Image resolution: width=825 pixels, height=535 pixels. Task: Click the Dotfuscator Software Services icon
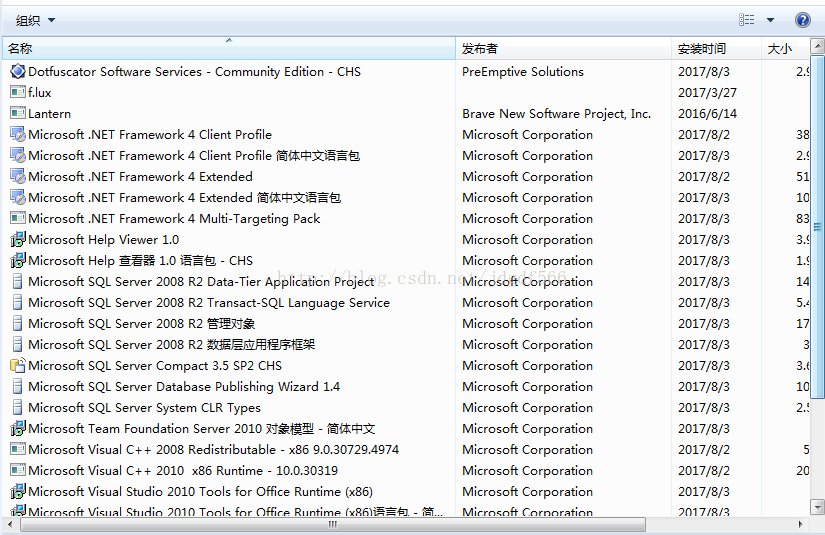point(18,71)
